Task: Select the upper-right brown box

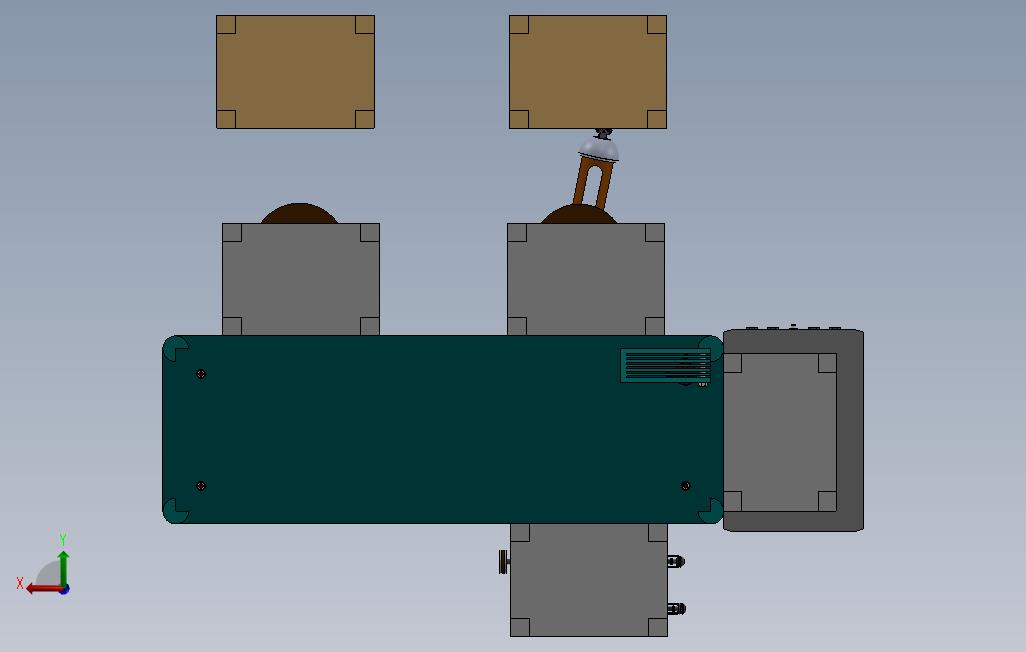Action: pyautogui.click(x=588, y=72)
